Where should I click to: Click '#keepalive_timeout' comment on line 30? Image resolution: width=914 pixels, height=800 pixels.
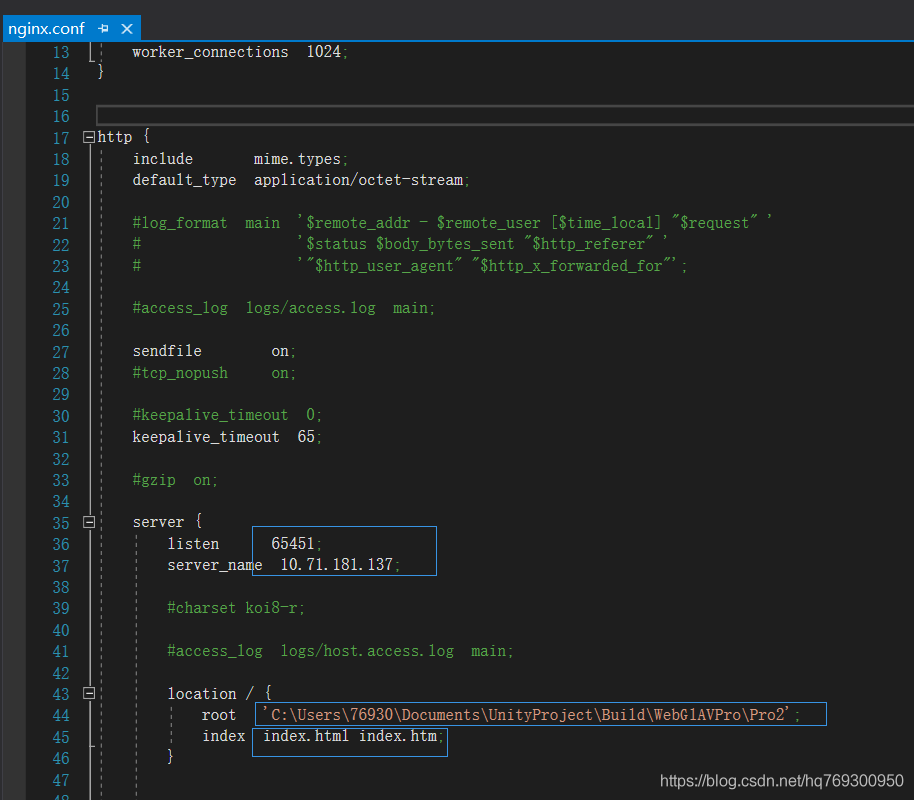[210, 415]
